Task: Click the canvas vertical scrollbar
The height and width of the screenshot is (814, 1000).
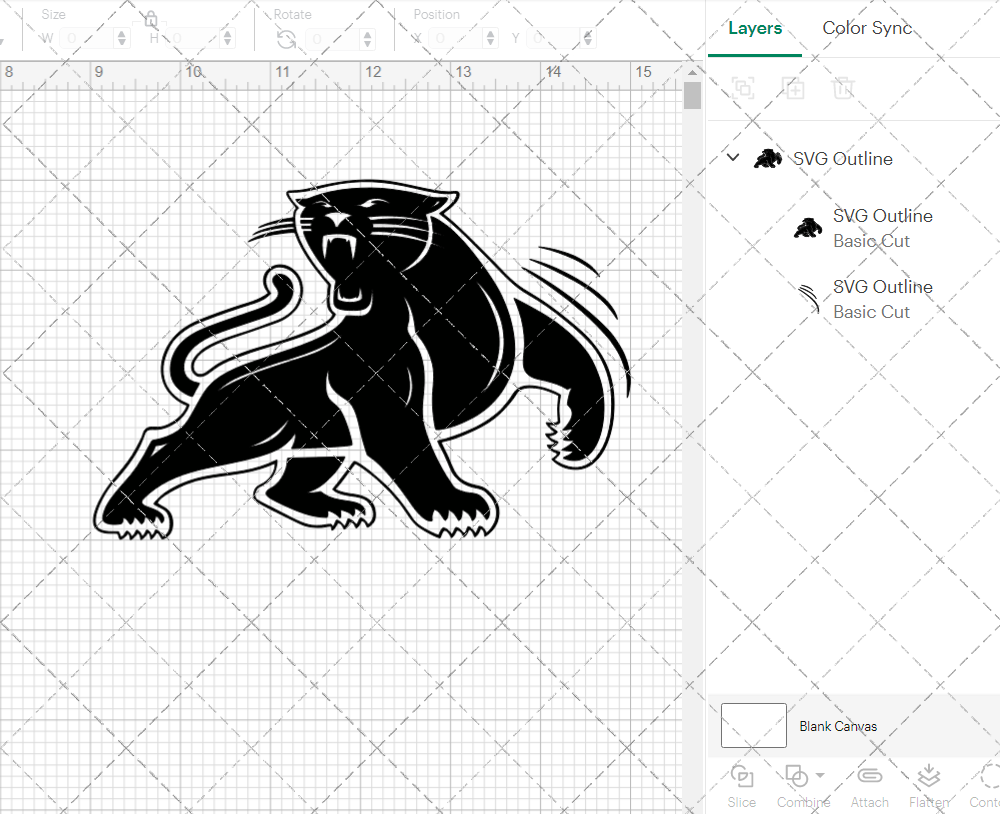Action: point(691,95)
